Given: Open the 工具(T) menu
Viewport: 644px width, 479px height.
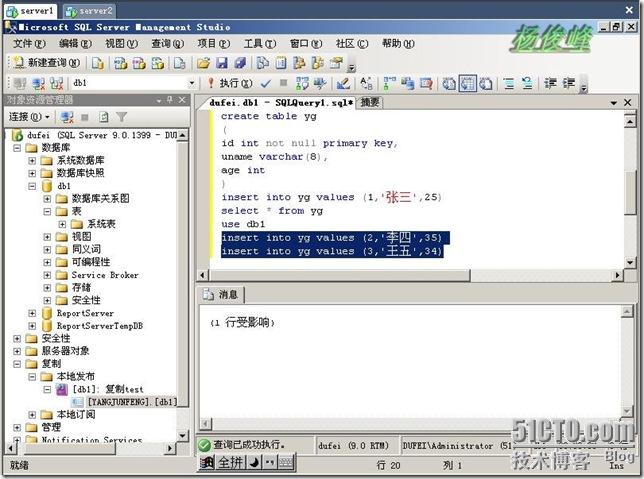Looking at the screenshot, I should 260,44.
